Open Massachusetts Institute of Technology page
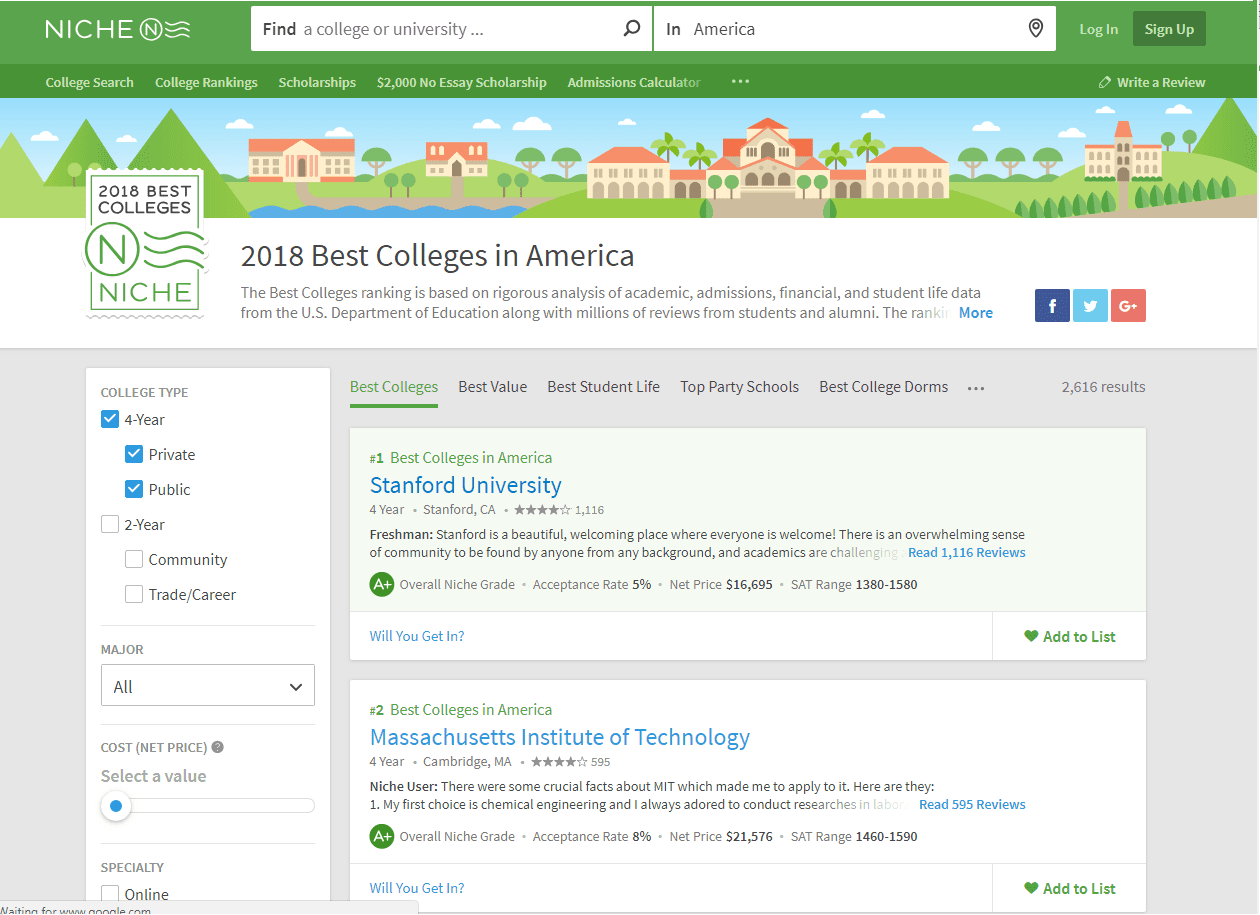1260x915 pixels. coord(560,737)
